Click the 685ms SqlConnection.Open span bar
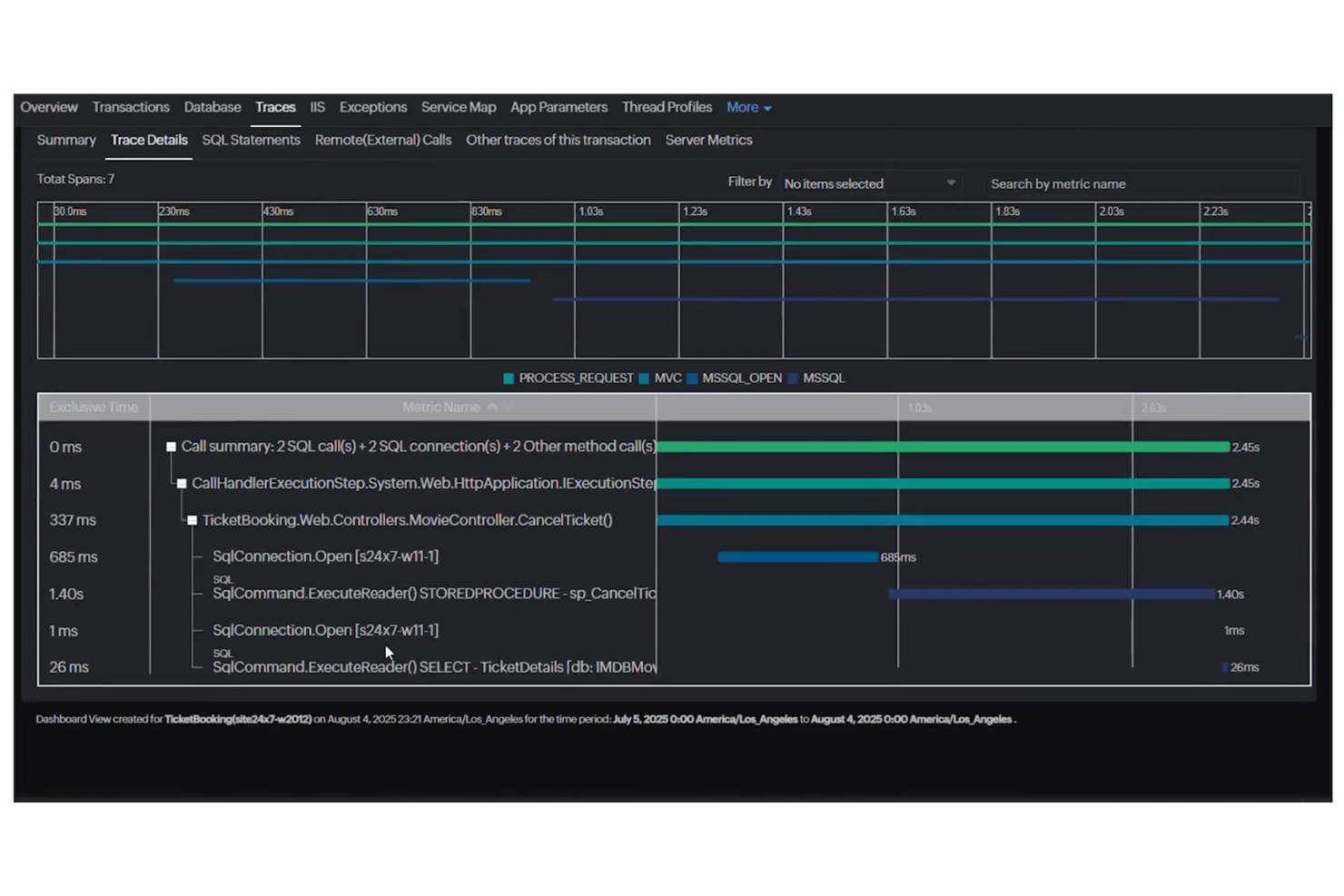This screenshot has height=896, width=1344. click(x=797, y=556)
